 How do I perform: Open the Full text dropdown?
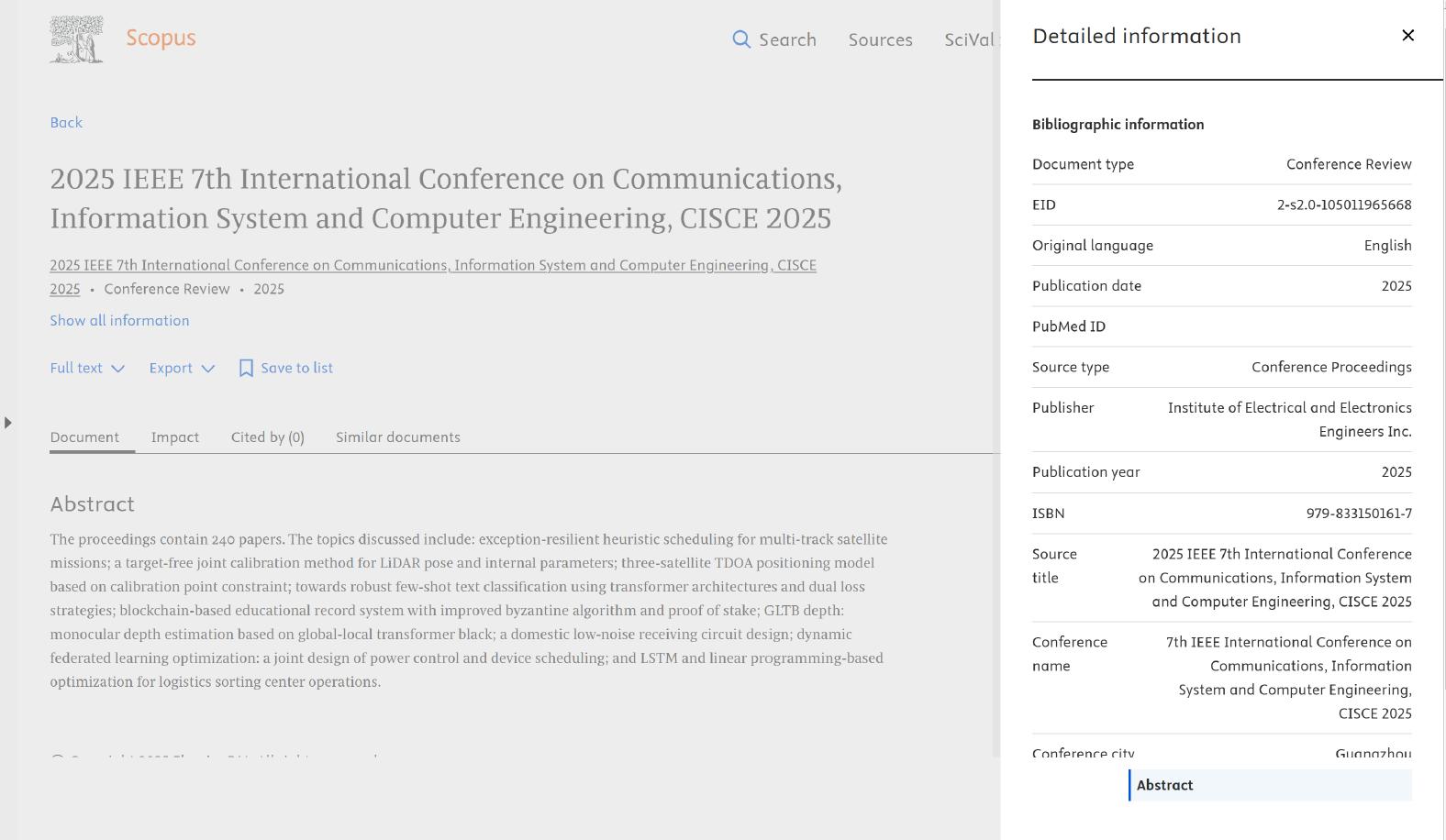click(x=87, y=369)
